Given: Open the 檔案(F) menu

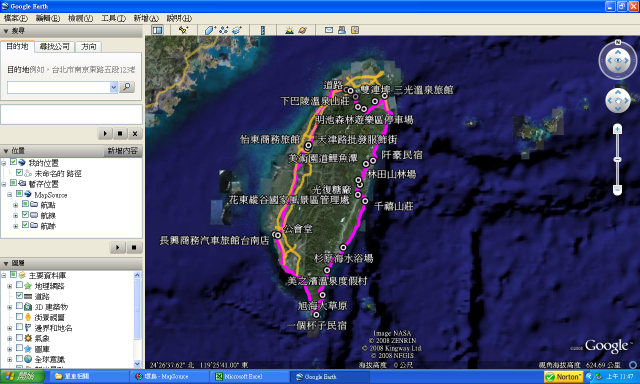Looking at the screenshot, I should pyautogui.click(x=16, y=18).
